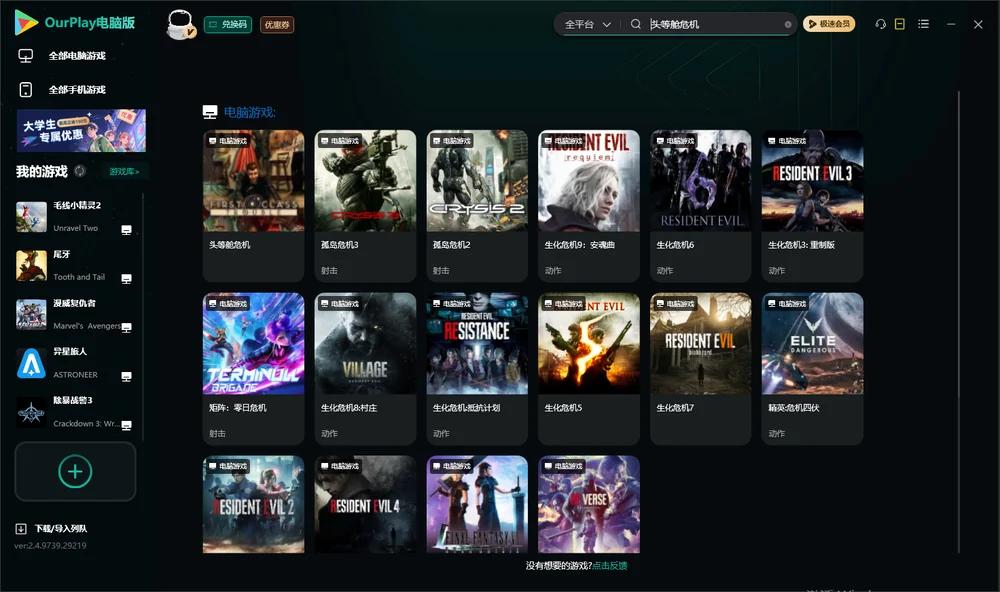Open the 漫威复仇者 Avengers entry
The height and width of the screenshot is (592, 1000).
pos(73,314)
